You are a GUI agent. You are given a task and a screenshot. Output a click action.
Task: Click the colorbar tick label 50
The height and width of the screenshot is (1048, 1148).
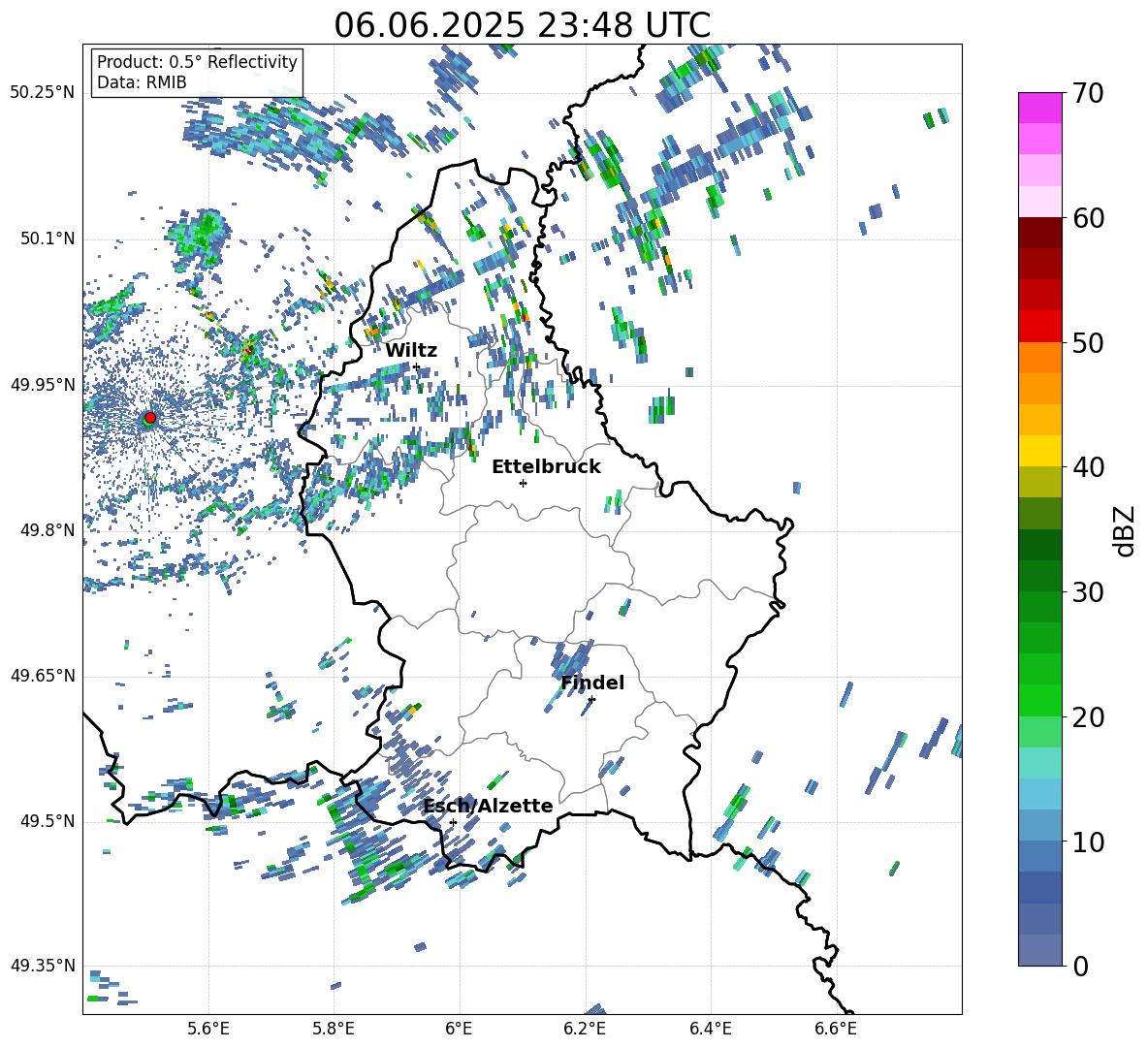point(1088,342)
